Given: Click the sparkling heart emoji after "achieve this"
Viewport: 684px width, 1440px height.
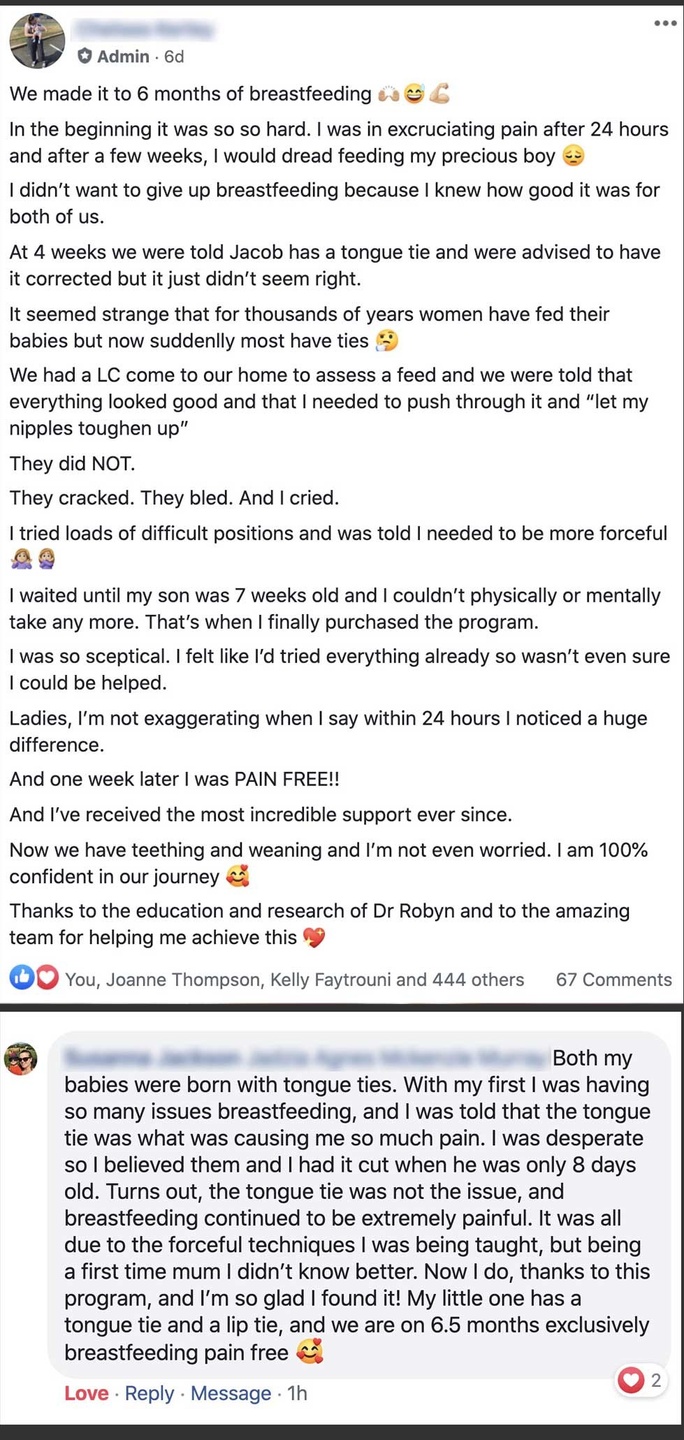Looking at the screenshot, I should (x=314, y=938).
